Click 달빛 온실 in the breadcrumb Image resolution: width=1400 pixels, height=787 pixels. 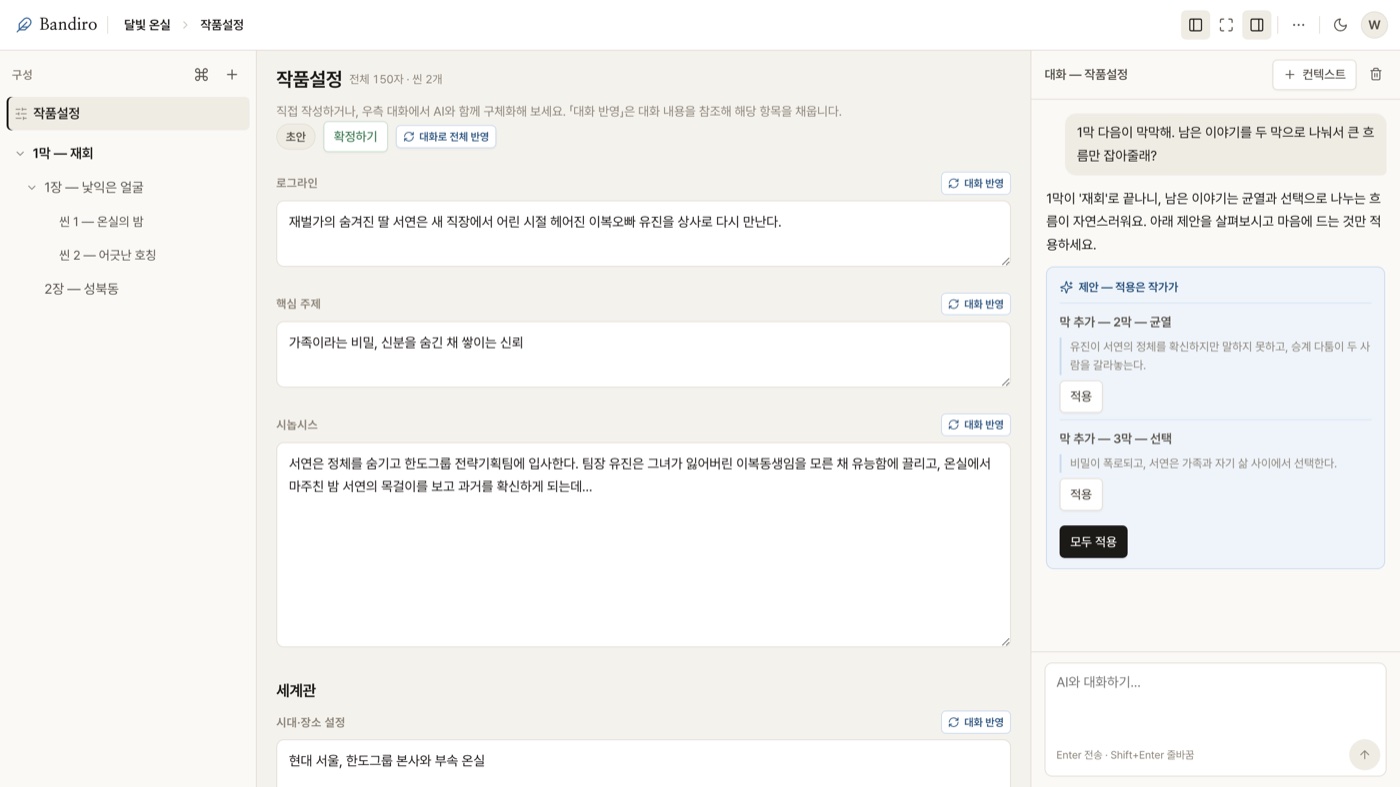147,25
